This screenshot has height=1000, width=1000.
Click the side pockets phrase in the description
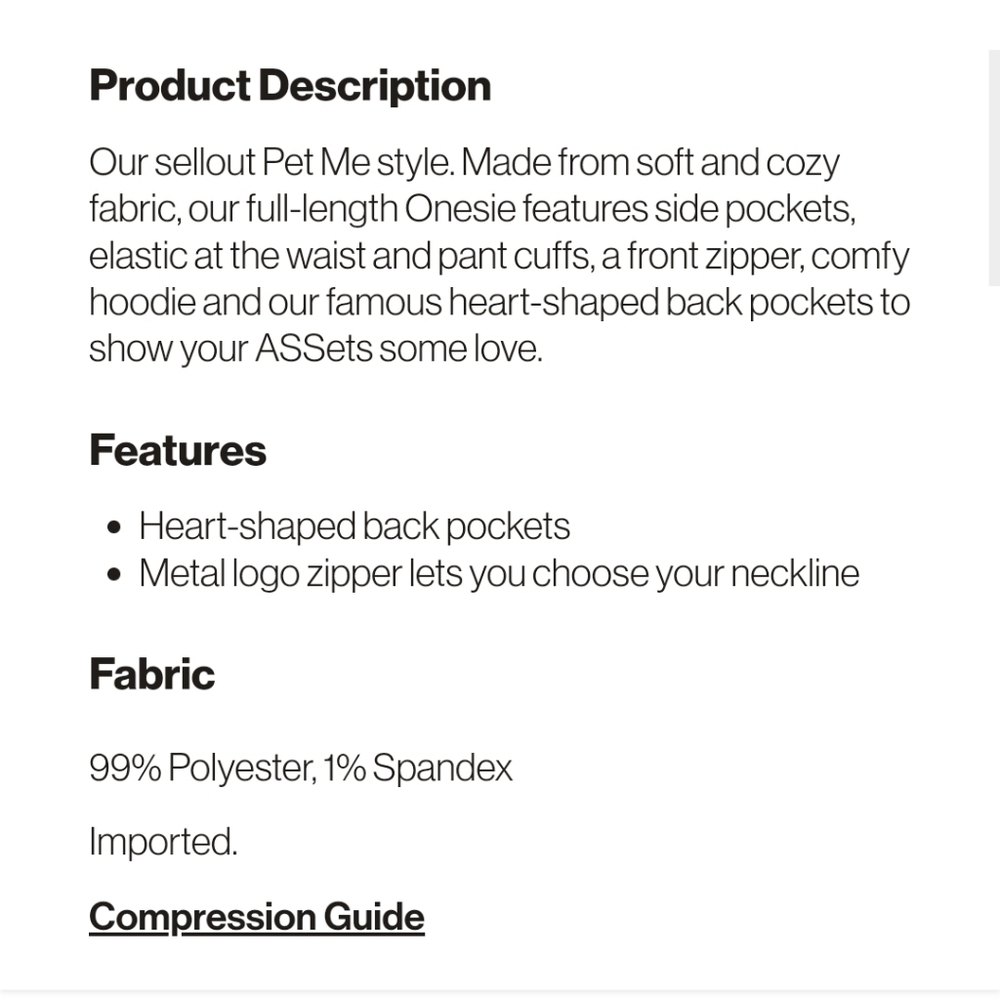click(755, 209)
